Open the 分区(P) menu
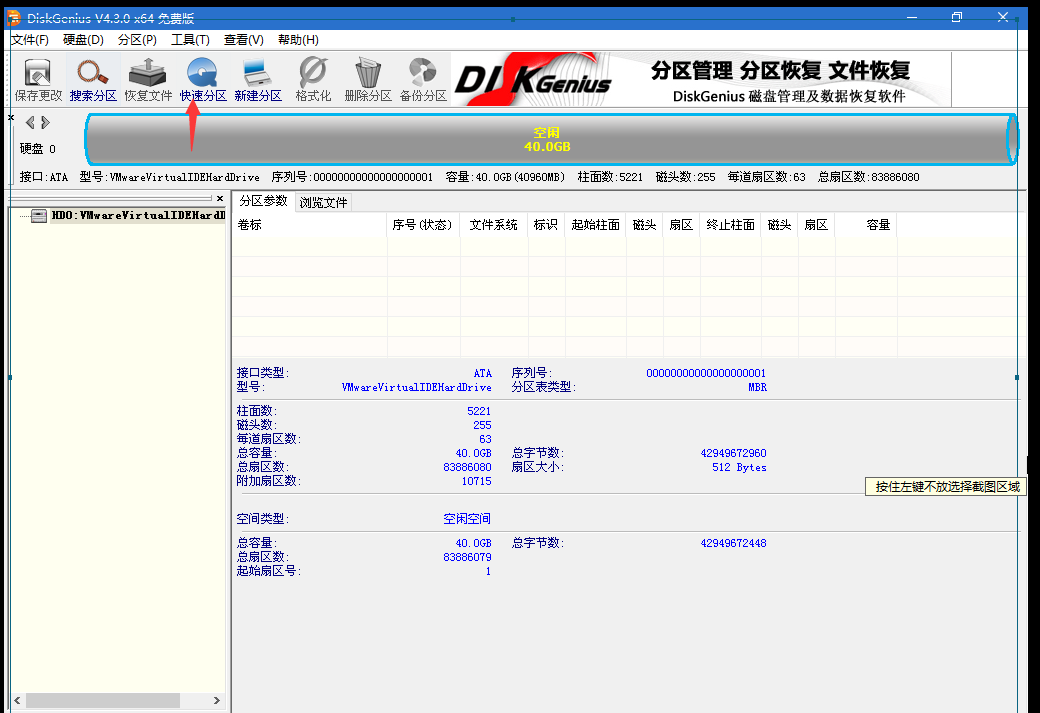Image resolution: width=1040 pixels, height=713 pixels. click(137, 40)
